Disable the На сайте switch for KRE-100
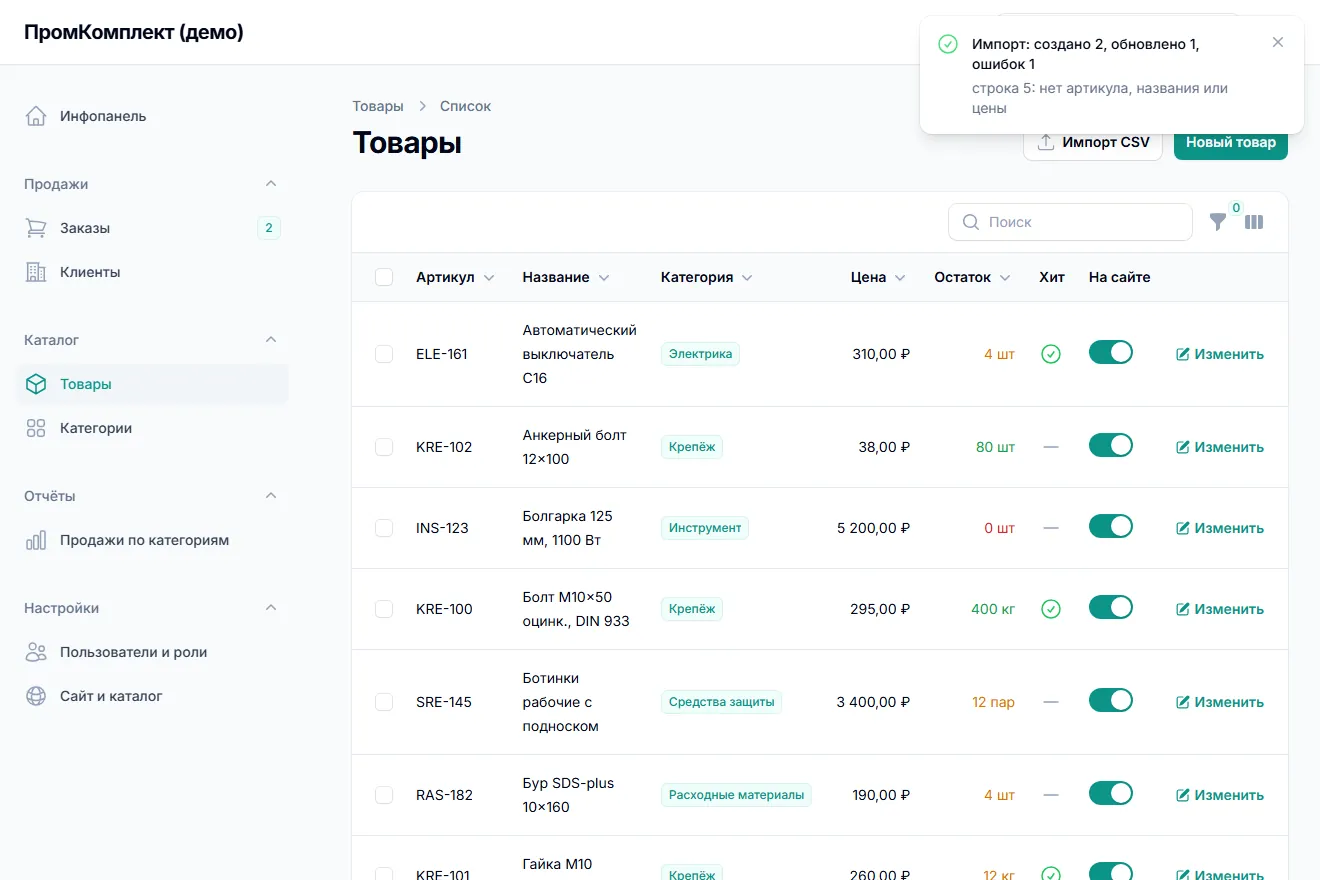1320x880 pixels. (1111, 607)
